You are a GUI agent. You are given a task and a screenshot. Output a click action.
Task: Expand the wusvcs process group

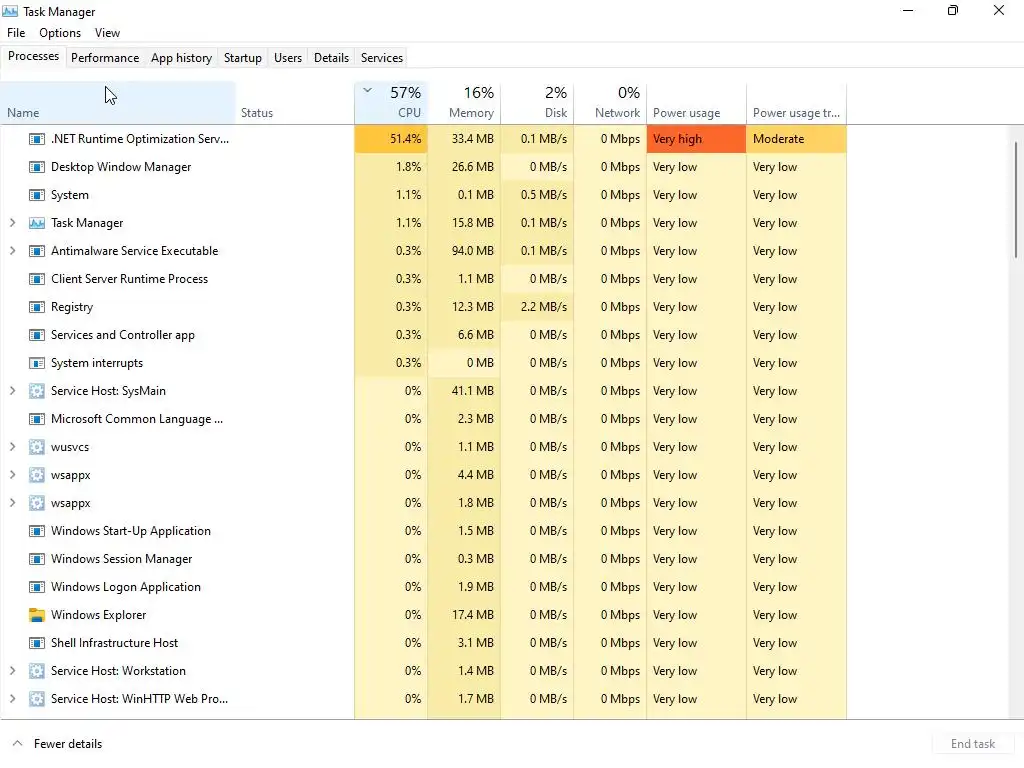coord(12,447)
